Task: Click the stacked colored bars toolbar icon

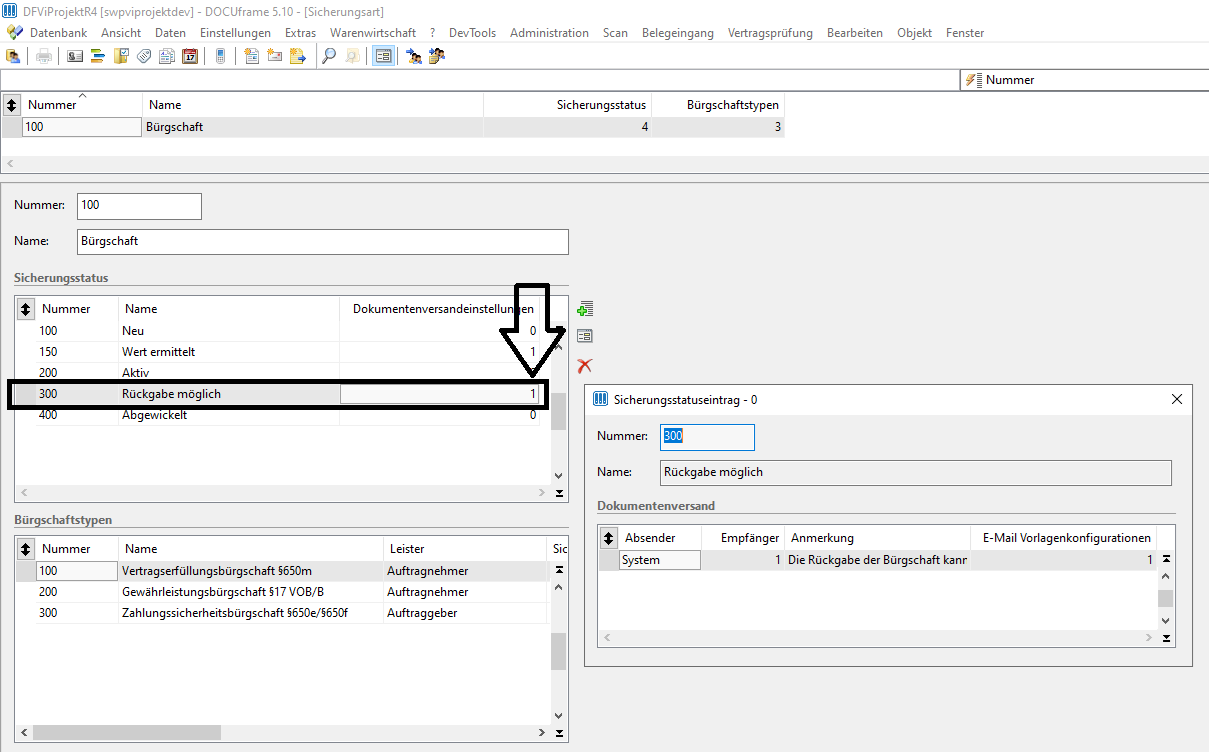Action: point(98,56)
